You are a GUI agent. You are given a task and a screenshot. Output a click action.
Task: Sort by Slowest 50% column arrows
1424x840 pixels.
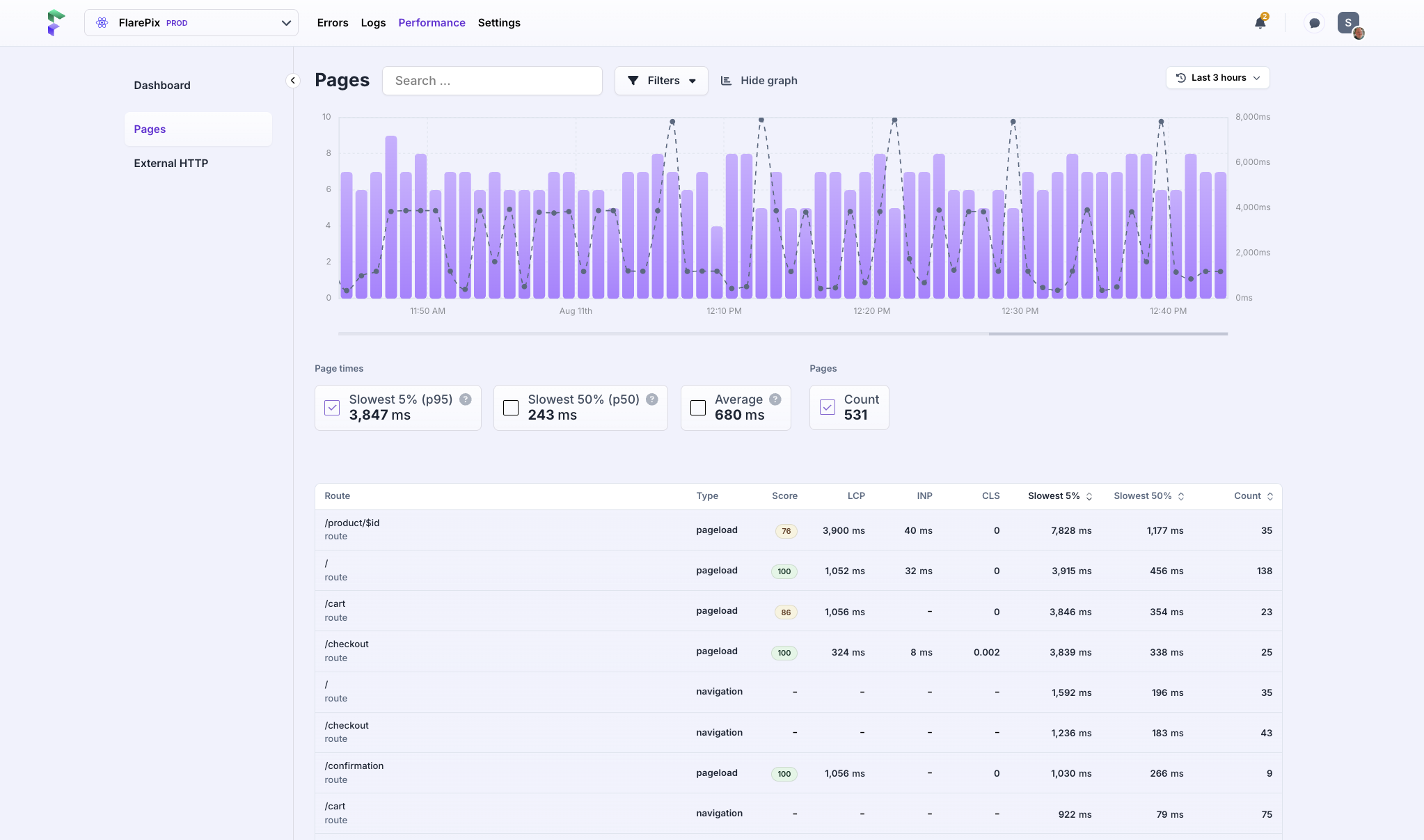click(x=1181, y=496)
